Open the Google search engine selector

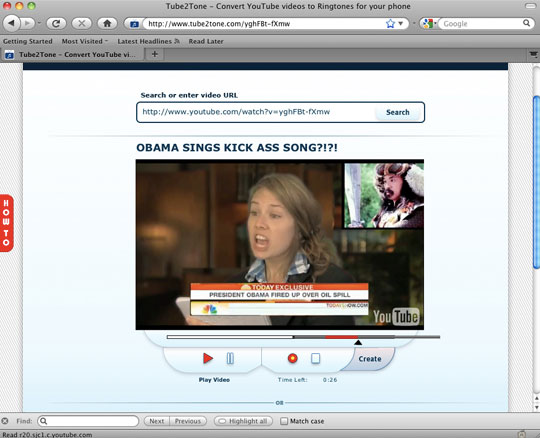pos(428,23)
